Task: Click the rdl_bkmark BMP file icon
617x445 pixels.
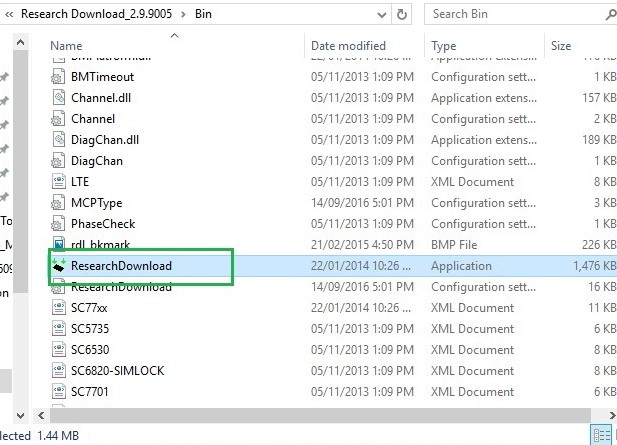Action: pyautogui.click(x=59, y=244)
